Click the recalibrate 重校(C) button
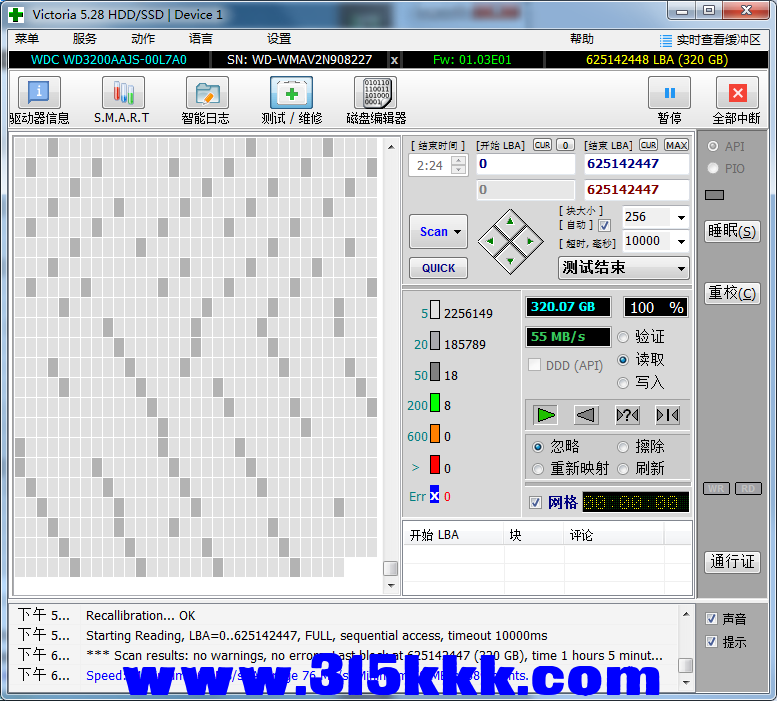 pos(732,293)
